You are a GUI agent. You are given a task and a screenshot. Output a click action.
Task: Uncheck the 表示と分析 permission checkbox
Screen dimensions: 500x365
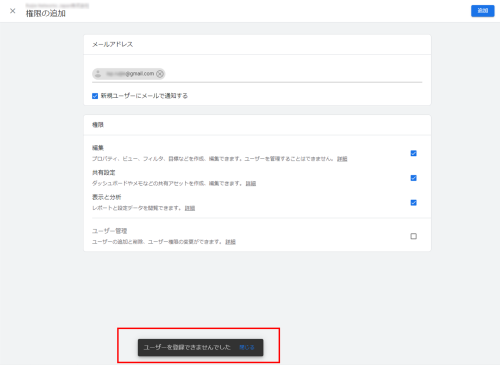coord(413,203)
